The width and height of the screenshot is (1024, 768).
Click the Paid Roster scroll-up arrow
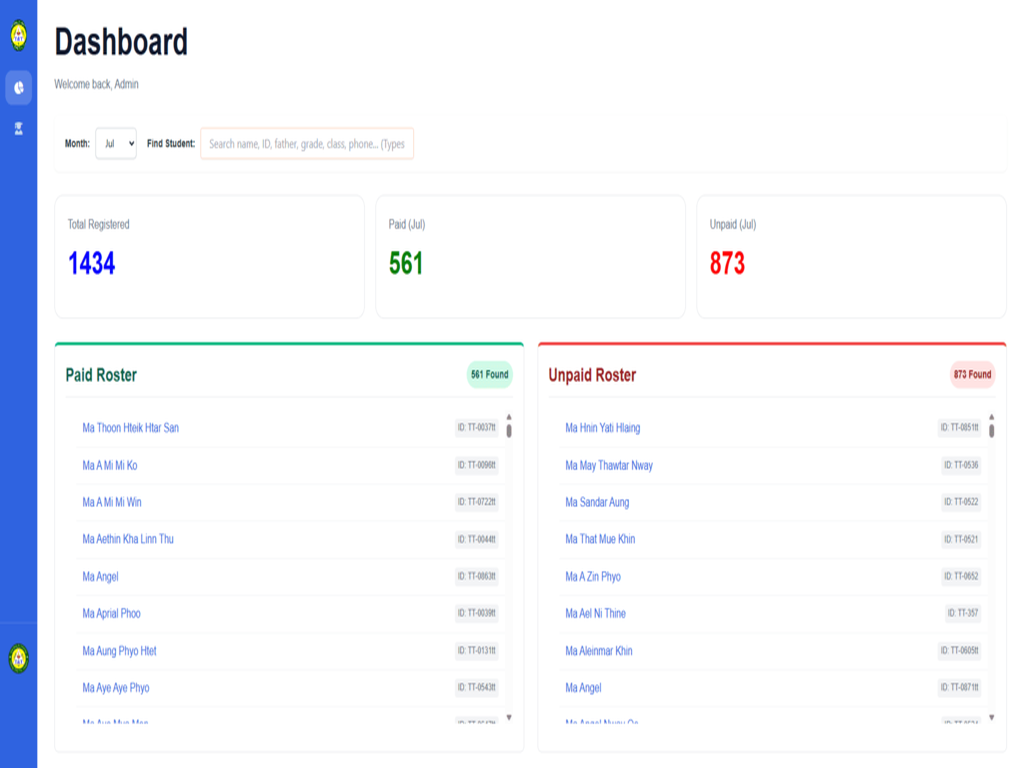tap(509, 417)
